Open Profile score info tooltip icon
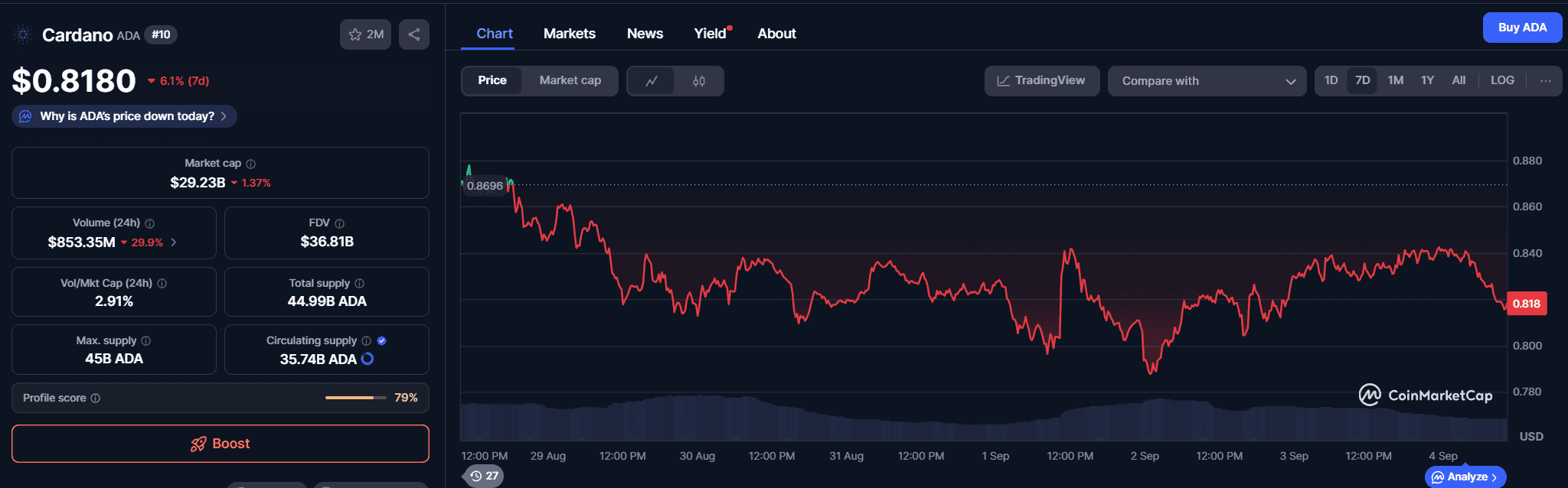This screenshot has width=1568, height=488. point(96,399)
